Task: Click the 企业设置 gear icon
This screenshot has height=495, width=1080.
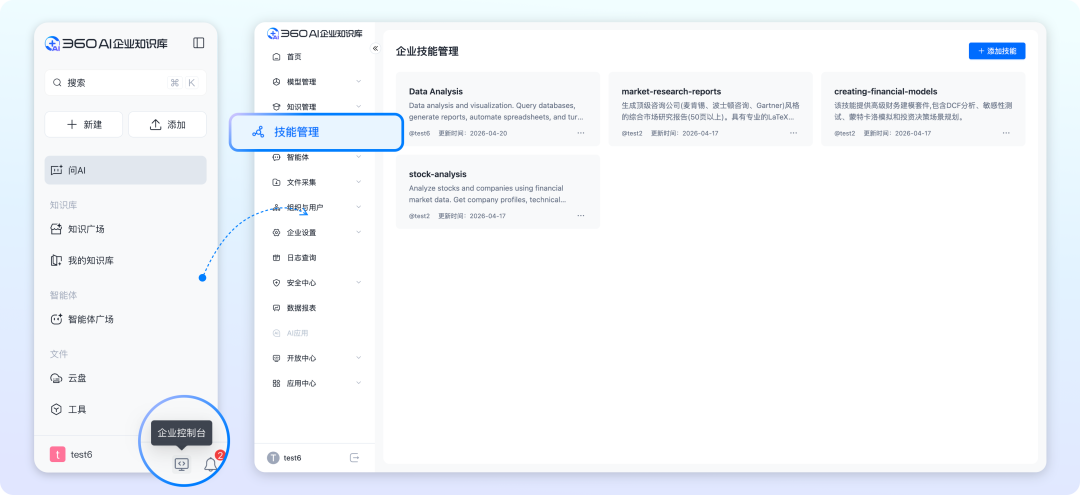Action: point(276,233)
